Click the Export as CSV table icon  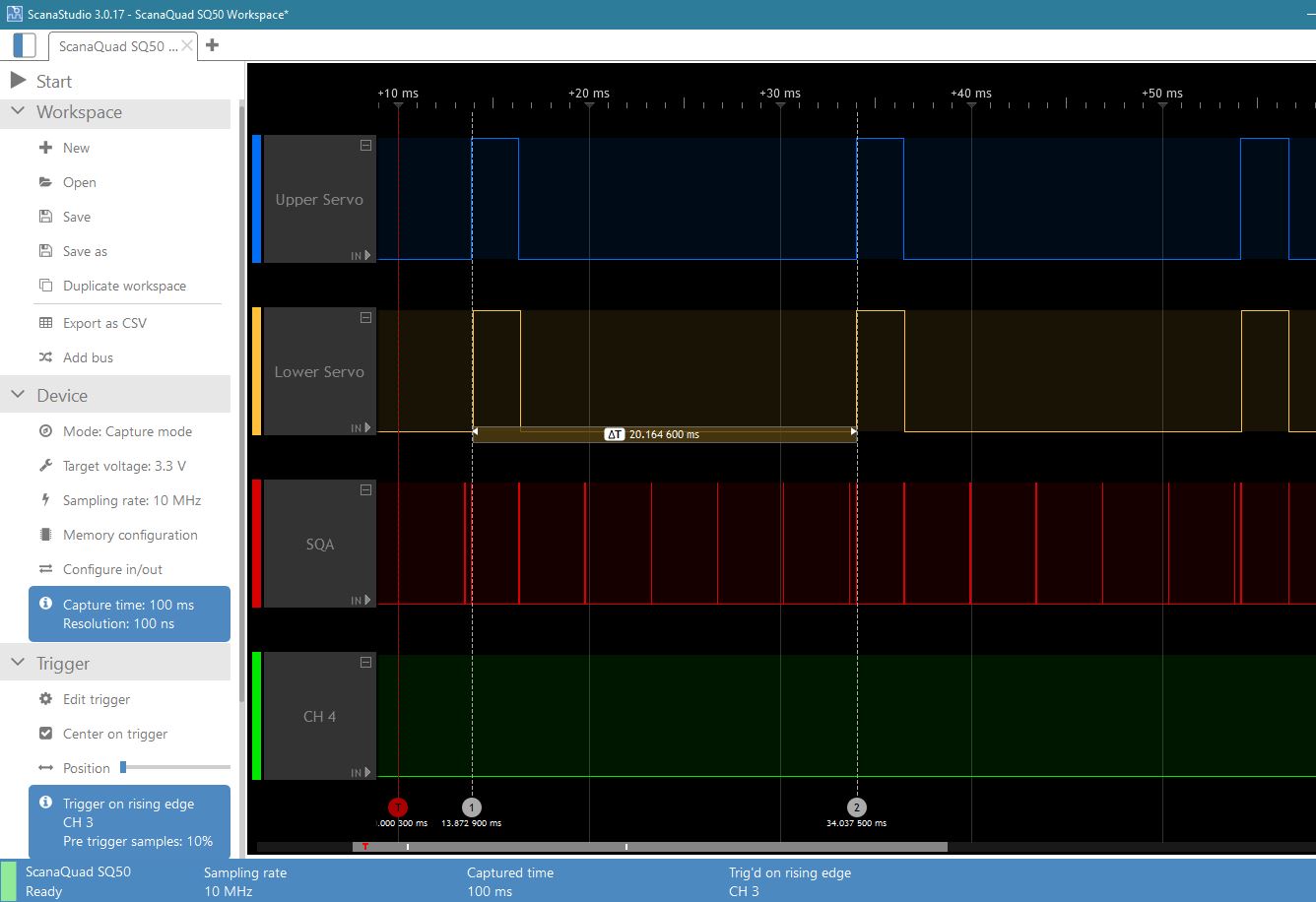tap(45, 323)
